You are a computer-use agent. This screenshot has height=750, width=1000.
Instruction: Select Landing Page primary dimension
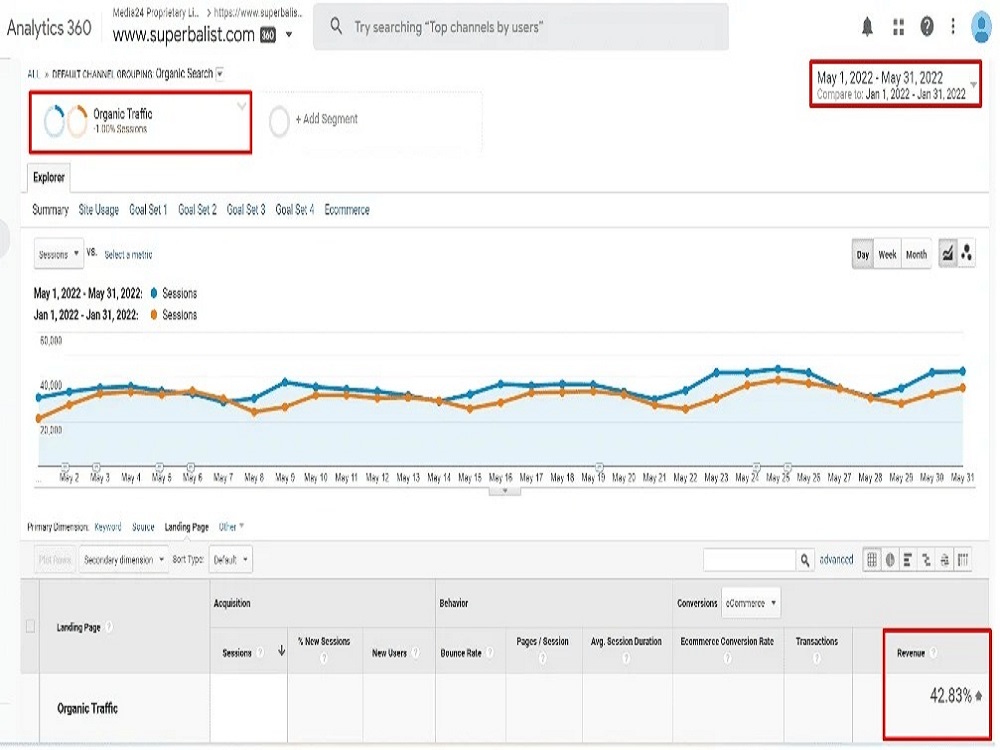pyautogui.click(x=186, y=527)
